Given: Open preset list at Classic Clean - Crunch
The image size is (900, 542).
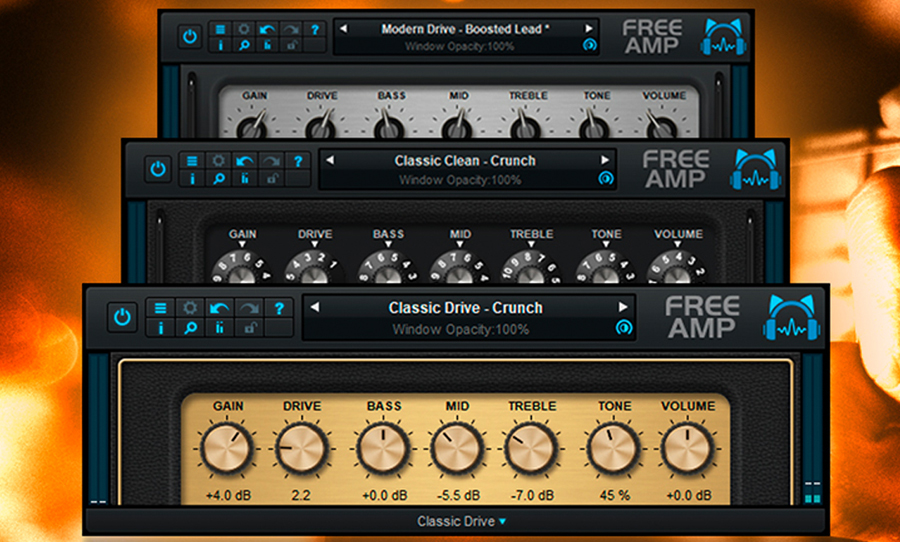Looking at the screenshot, I should pyautogui.click(x=464, y=160).
